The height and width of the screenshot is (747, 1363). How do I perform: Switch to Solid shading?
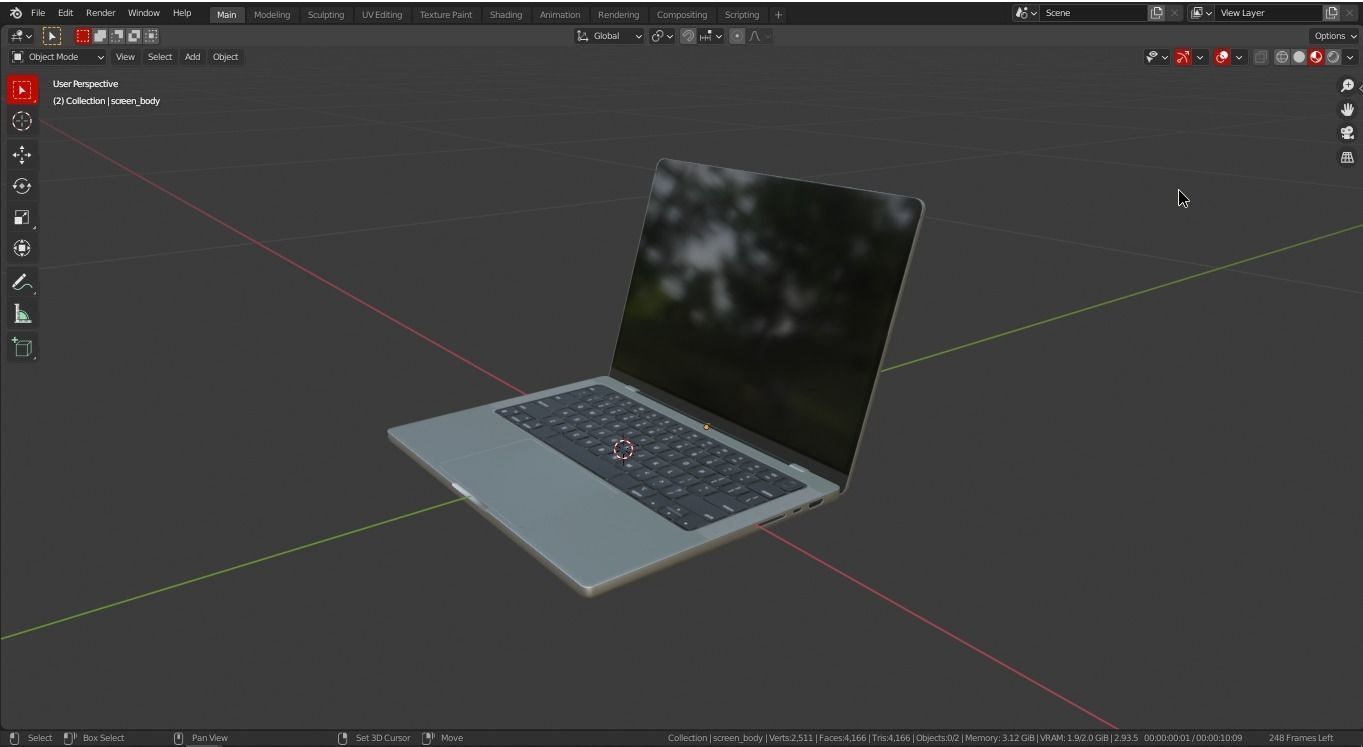pos(1299,57)
